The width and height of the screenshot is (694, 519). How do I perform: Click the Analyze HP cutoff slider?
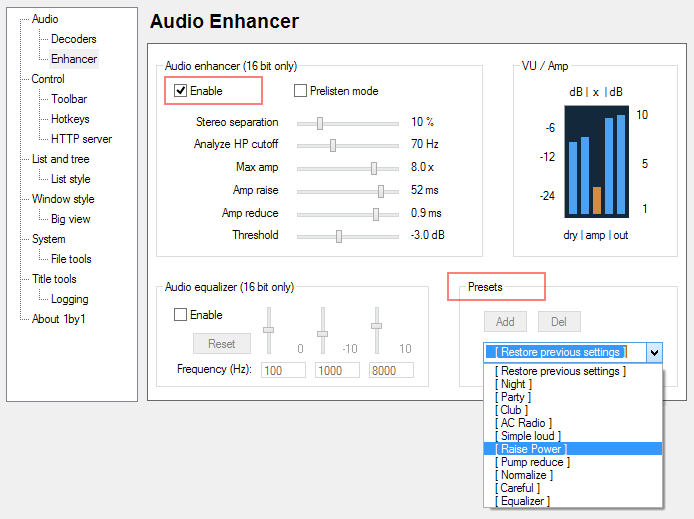pos(348,145)
